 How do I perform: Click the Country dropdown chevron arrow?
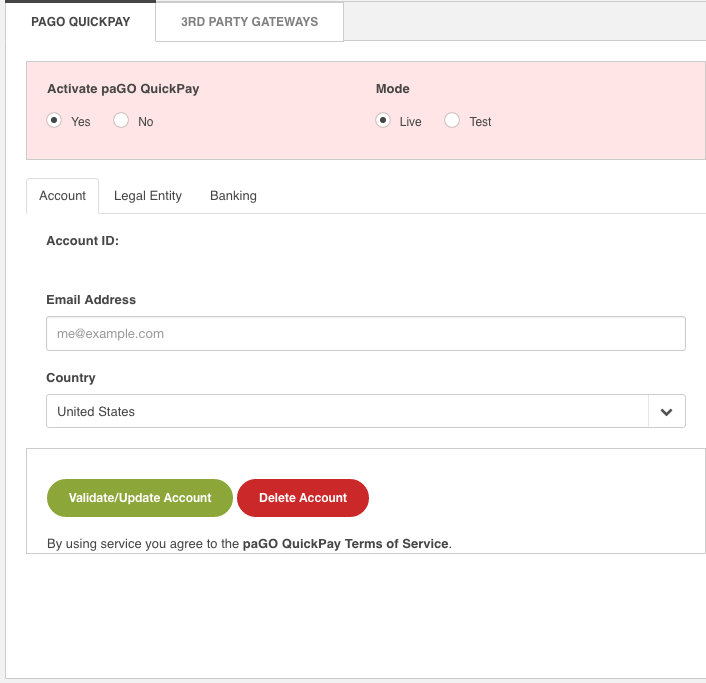[666, 412]
